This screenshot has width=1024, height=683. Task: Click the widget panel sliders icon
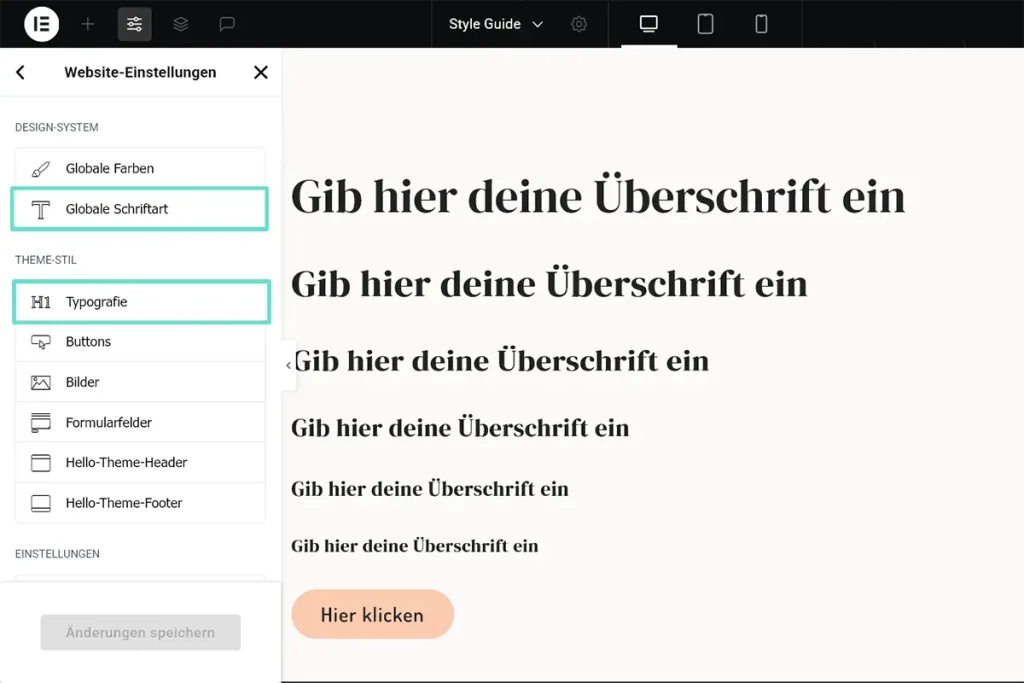pos(135,23)
